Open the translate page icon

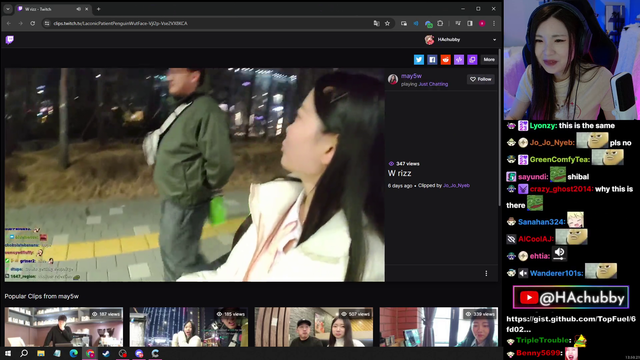(x=376, y=24)
